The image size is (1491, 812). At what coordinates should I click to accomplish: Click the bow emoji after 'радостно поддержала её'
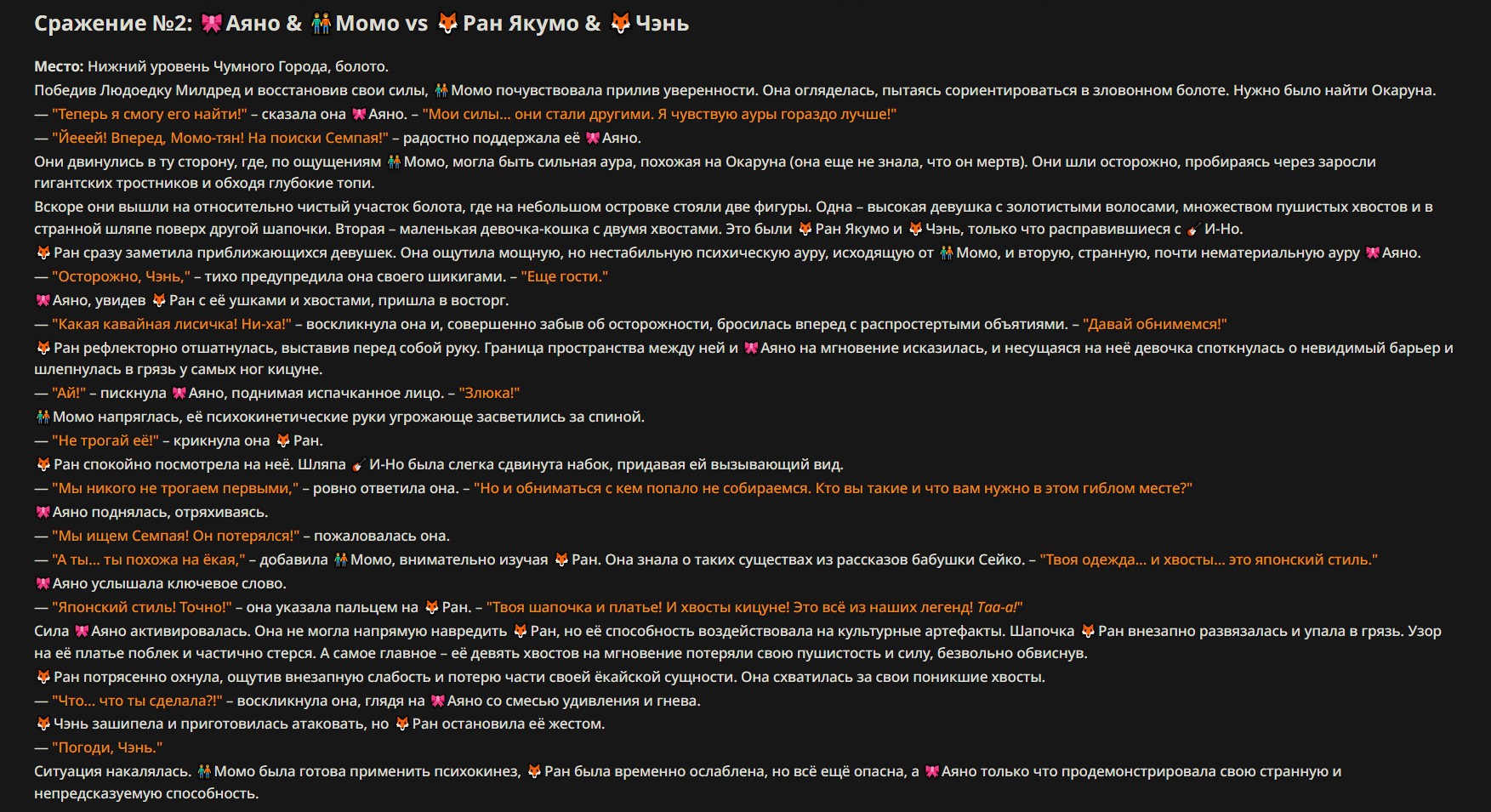593,138
